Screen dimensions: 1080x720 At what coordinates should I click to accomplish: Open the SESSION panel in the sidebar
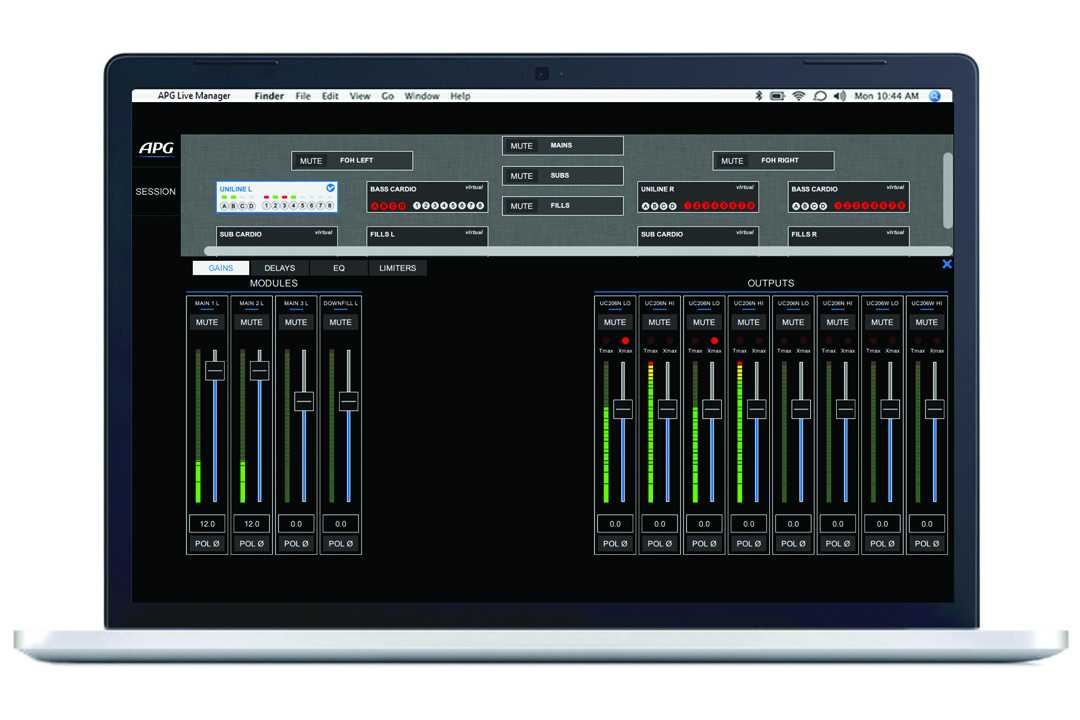[x=155, y=191]
